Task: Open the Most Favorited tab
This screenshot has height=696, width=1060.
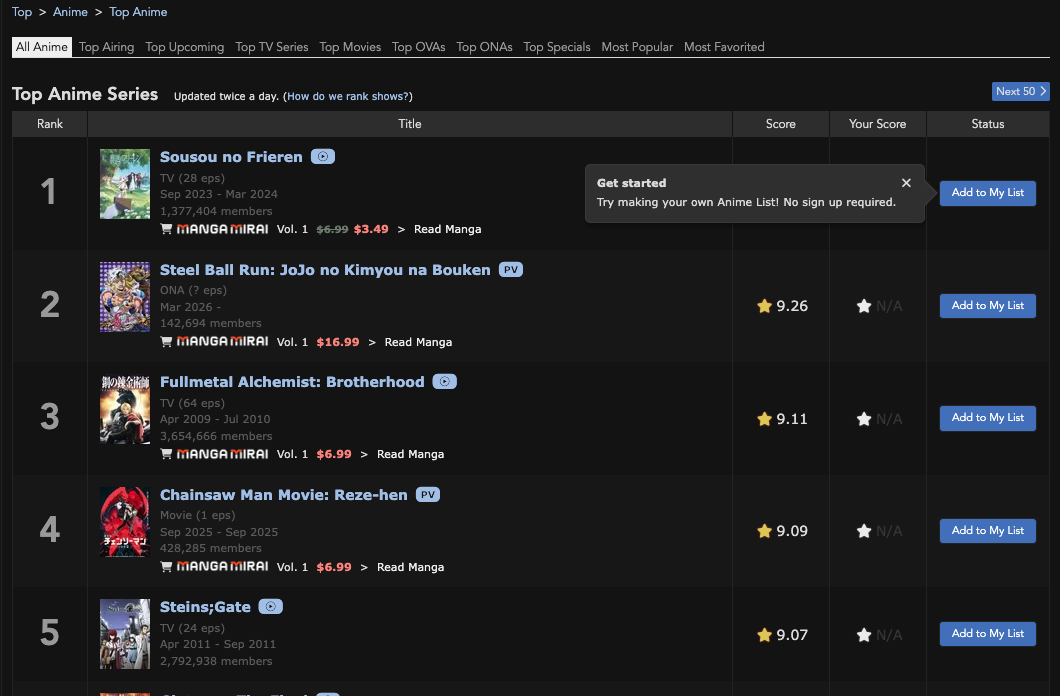Action: point(724,47)
